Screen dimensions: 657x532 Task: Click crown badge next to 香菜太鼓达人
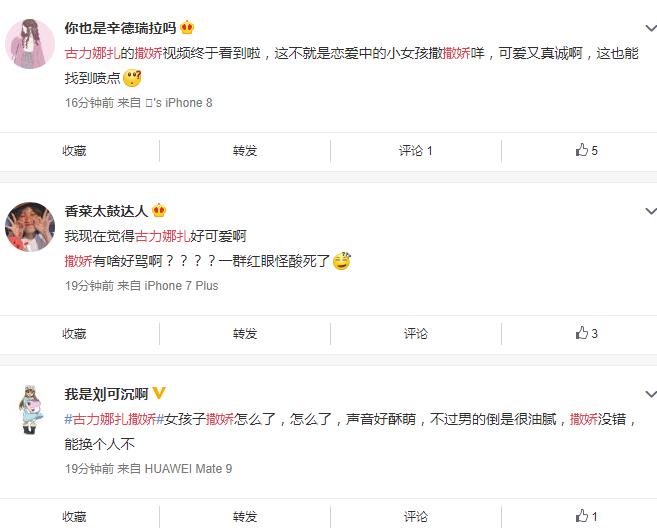click(159, 210)
